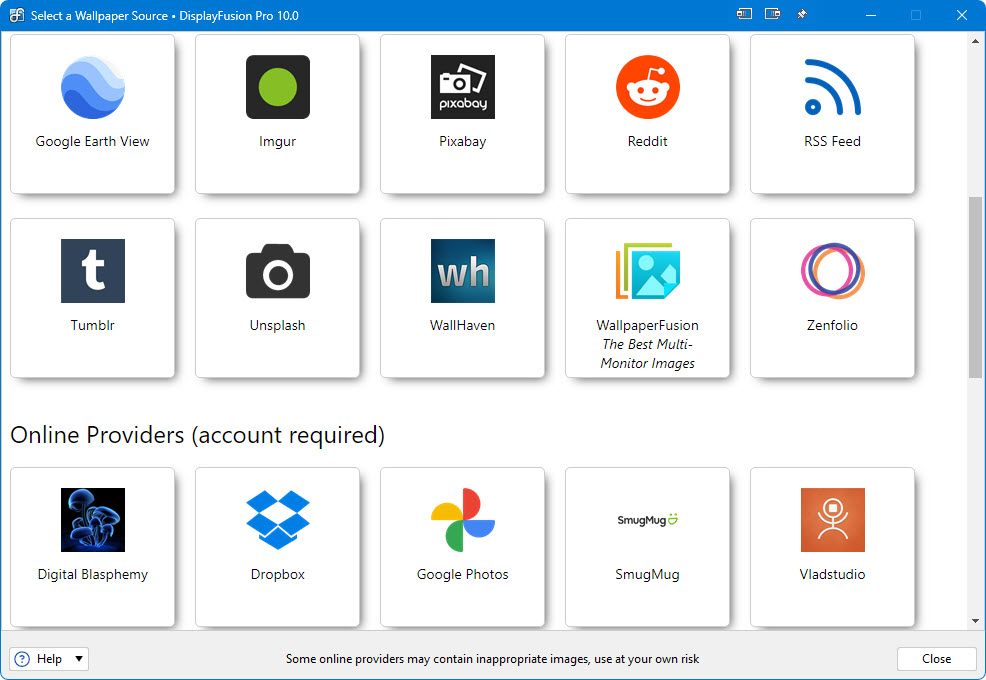Choose the Tumblr provider
Image resolution: width=986 pixels, height=680 pixels.
[92, 297]
